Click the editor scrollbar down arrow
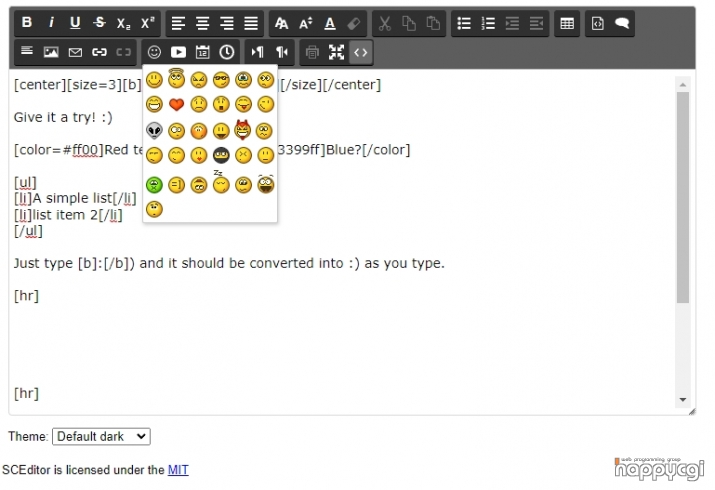Screen dimensions: 715x490 (x=683, y=400)
